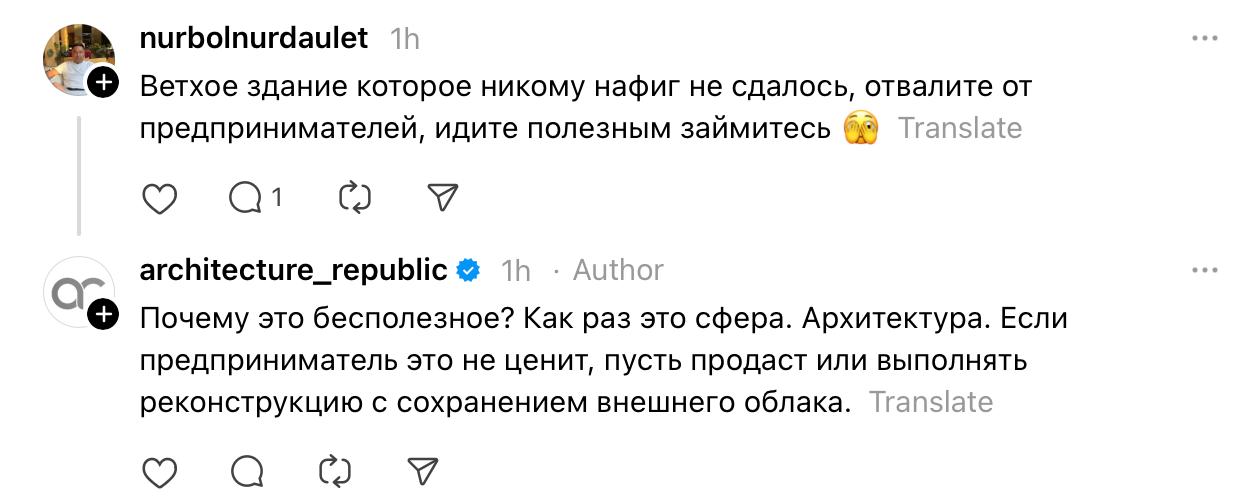The height and width of the screenshot is (496, 1260).
Task: Open more options for architecture_republic's reply
Action: (1203, 271)
